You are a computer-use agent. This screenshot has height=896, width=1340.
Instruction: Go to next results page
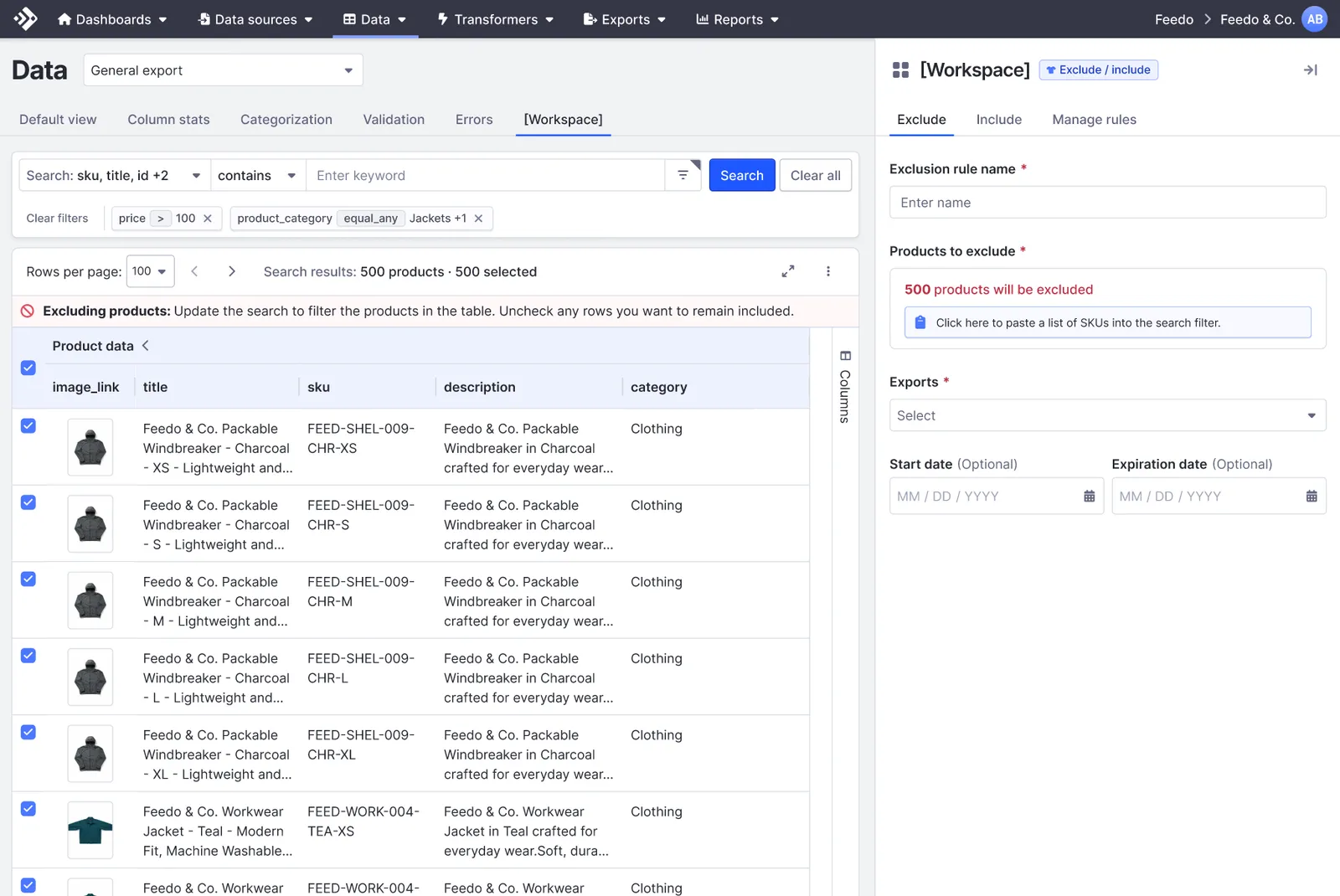coord(232,271)
